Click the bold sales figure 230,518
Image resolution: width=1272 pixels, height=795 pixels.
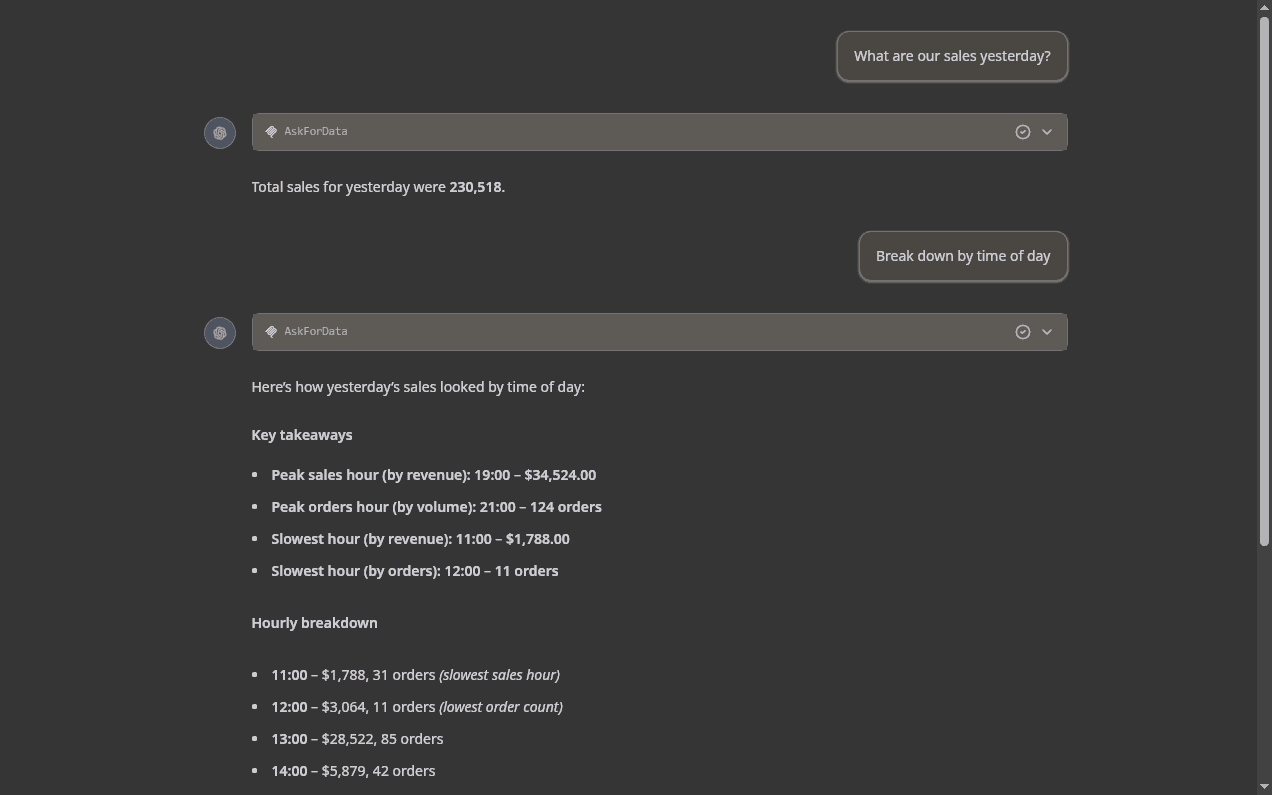(x=475, y=187)
